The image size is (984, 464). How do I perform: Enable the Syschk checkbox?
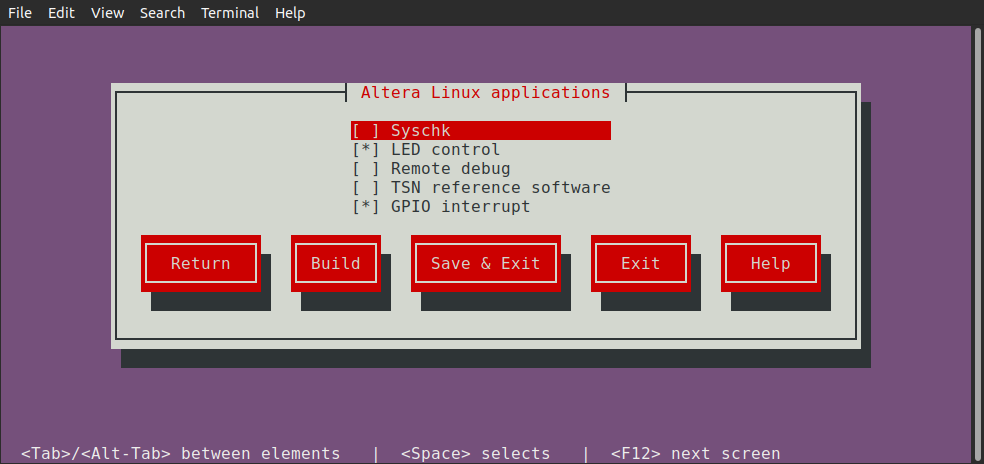[x=366, y=131]
